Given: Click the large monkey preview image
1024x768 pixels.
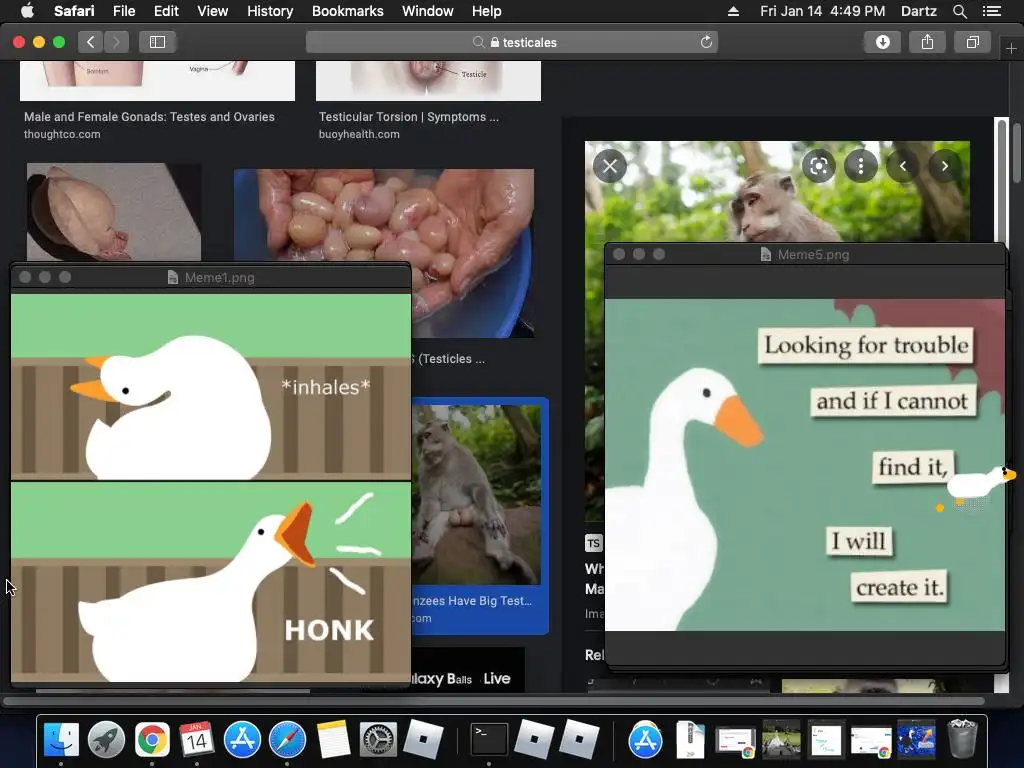Looking at the screenshot, I should coord(777,191).
